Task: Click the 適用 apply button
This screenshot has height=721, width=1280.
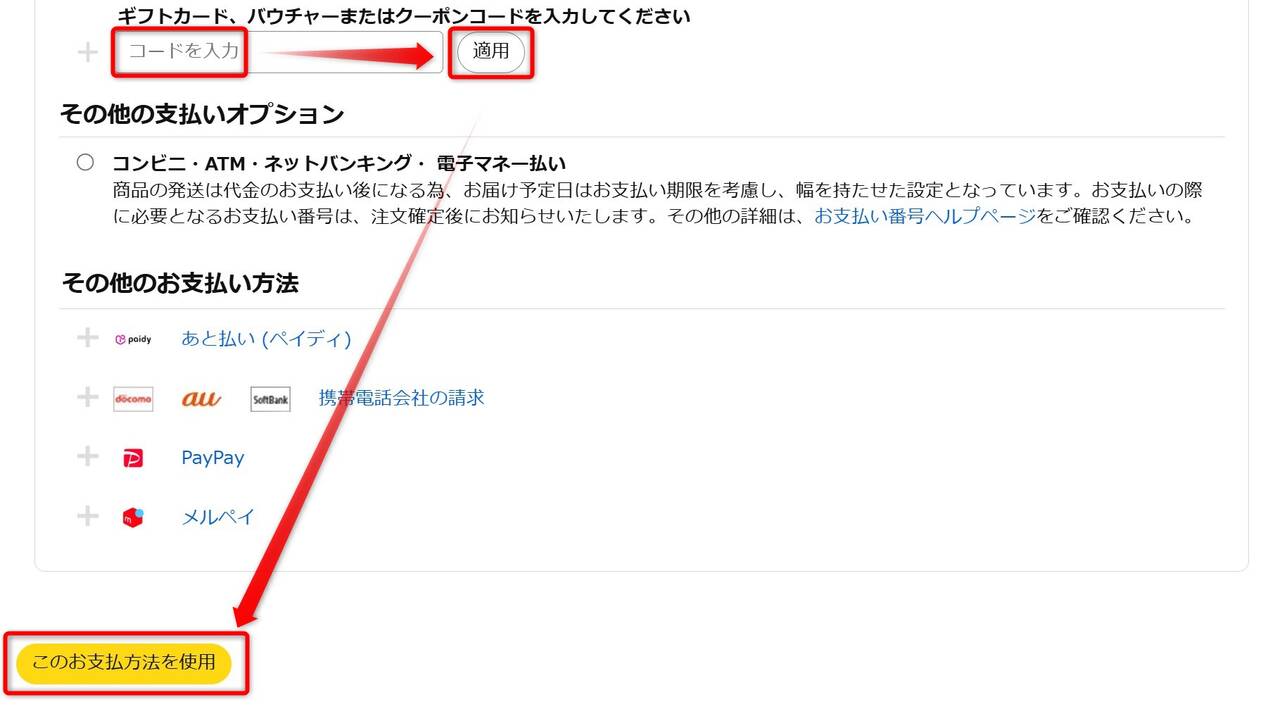Action: pyautogui.click(x=491, y=52)
